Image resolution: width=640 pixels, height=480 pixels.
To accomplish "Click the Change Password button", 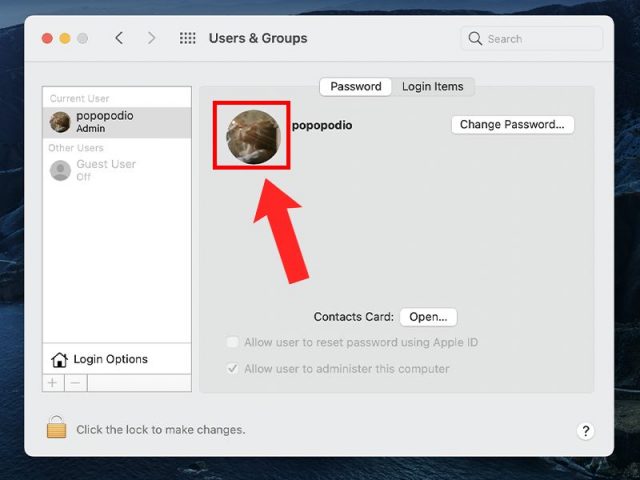I will [x=512, y=125].
